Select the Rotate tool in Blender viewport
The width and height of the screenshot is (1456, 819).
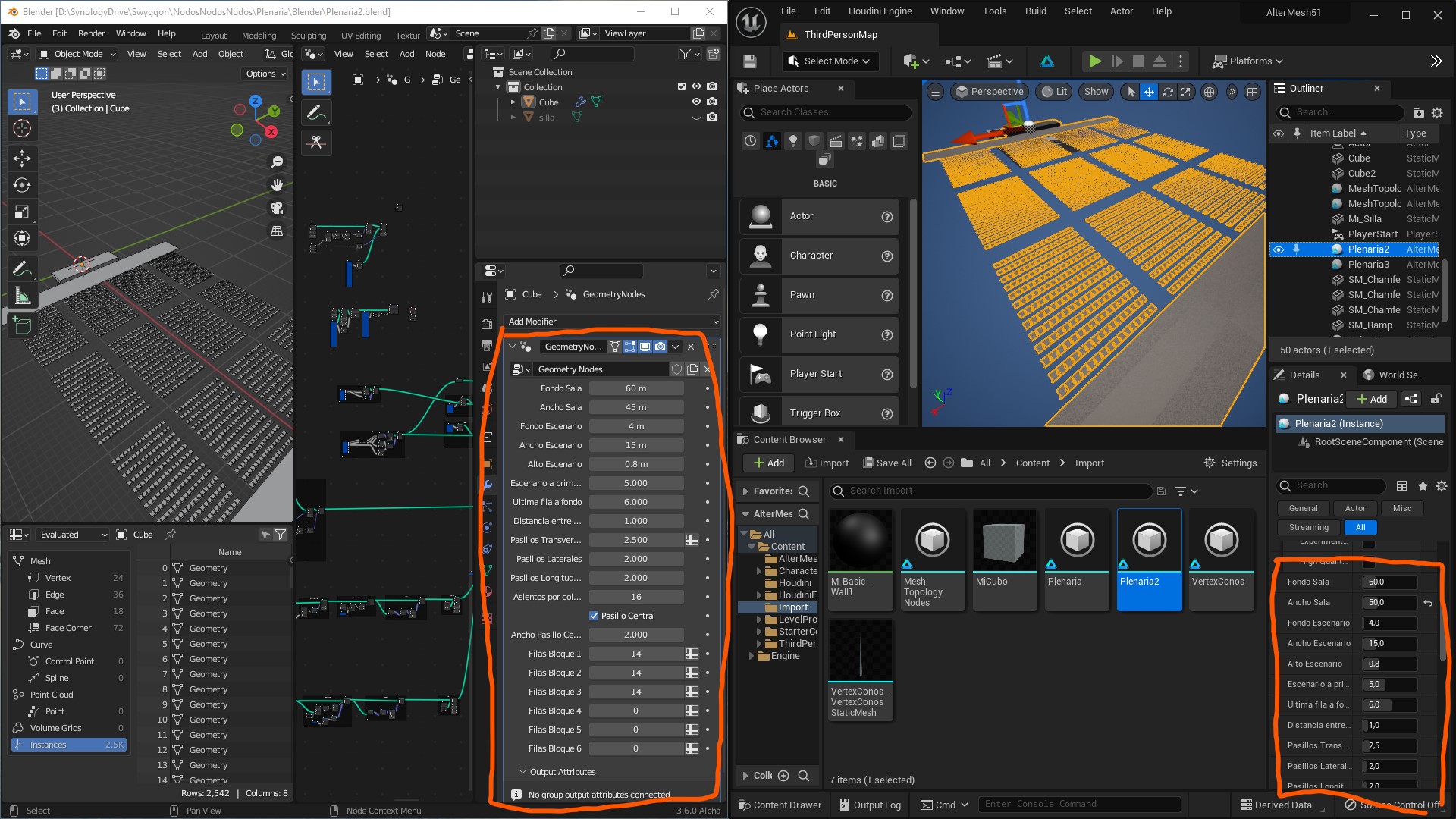22,185
